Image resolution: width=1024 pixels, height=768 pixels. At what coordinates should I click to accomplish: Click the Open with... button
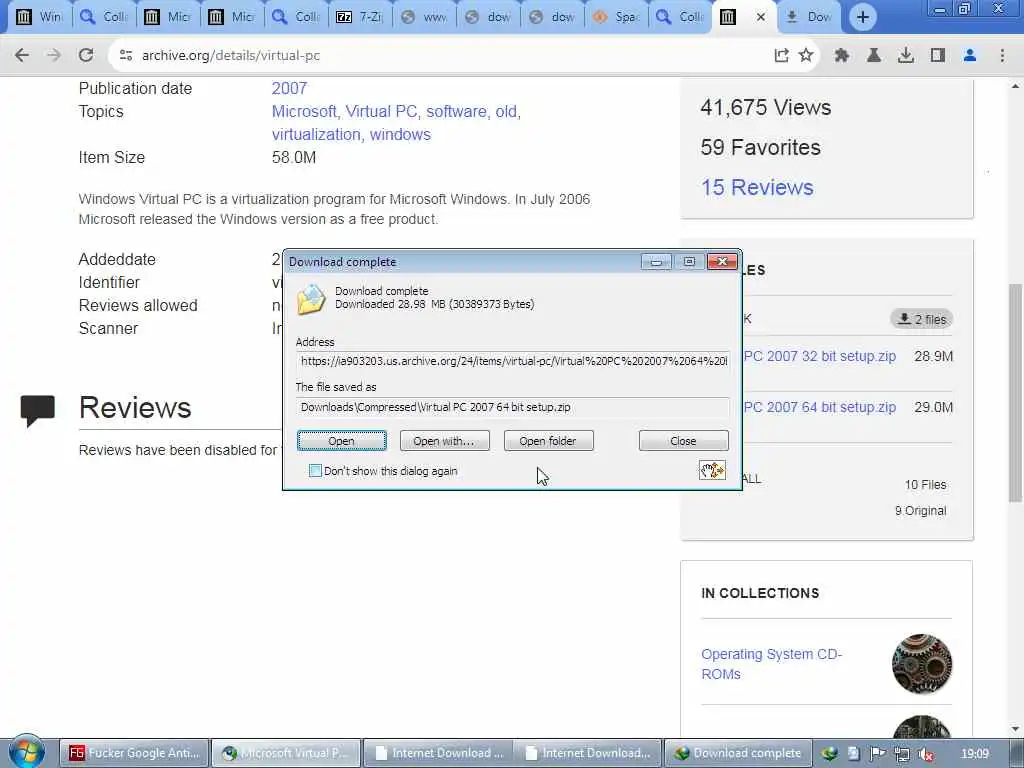tap(444, 441)
